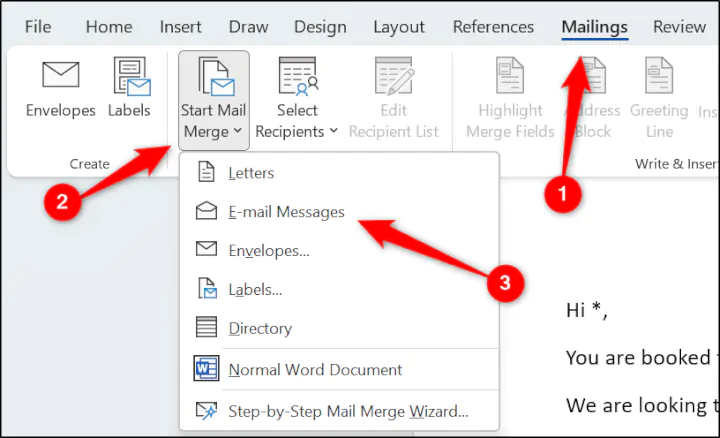Select E-mail Messages in the dropdown menu

click(x=339, y=212)
